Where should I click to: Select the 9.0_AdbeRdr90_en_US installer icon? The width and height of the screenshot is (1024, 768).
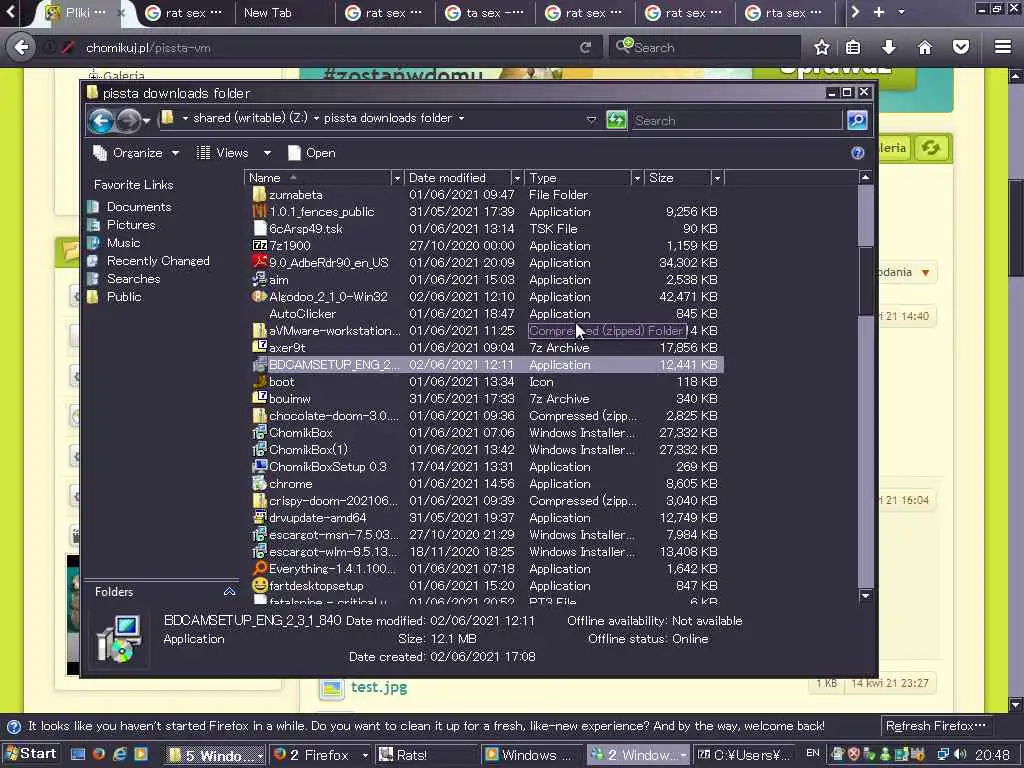click(259, 263)
